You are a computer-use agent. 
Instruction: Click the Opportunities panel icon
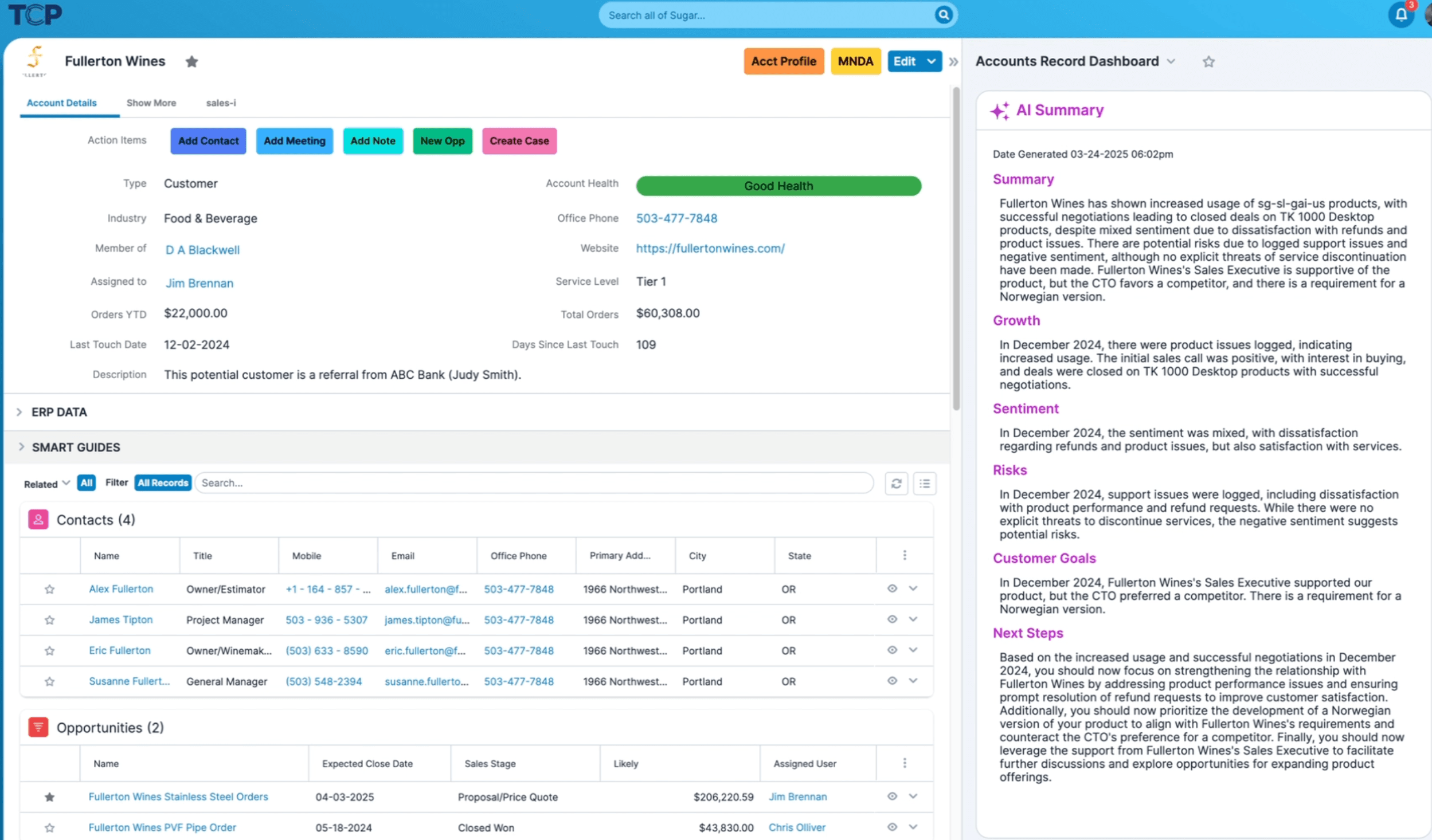(x=38, y=727)
